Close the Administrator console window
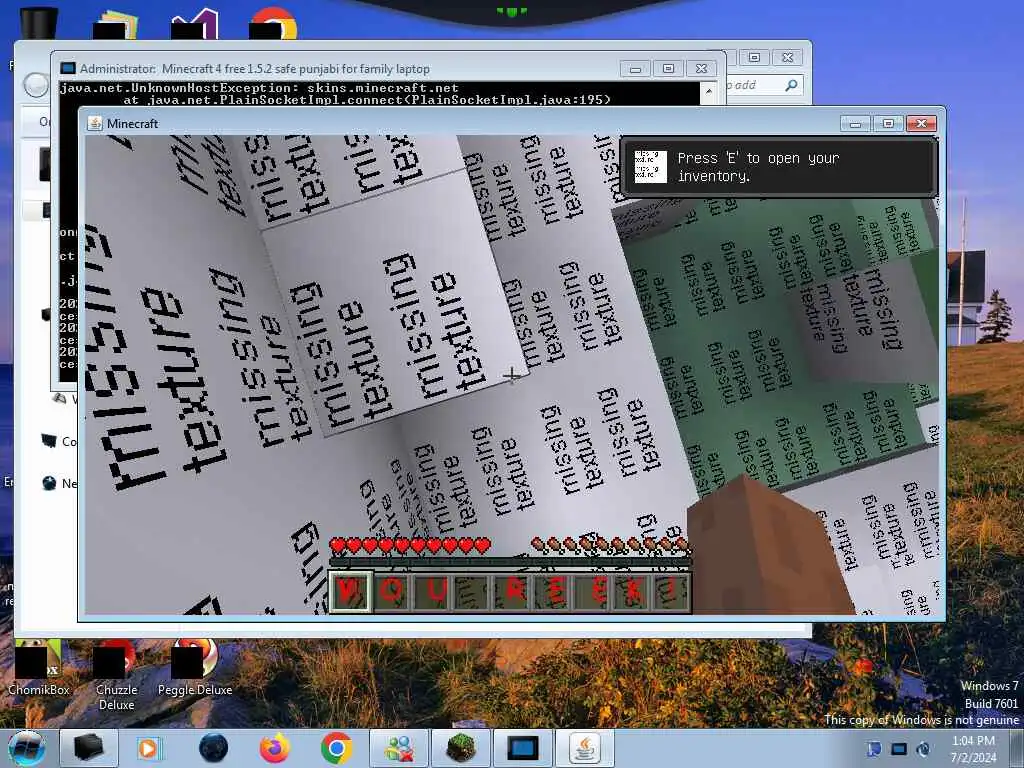The height and width of the screenshot is (768, 1024). pos(701,69)
